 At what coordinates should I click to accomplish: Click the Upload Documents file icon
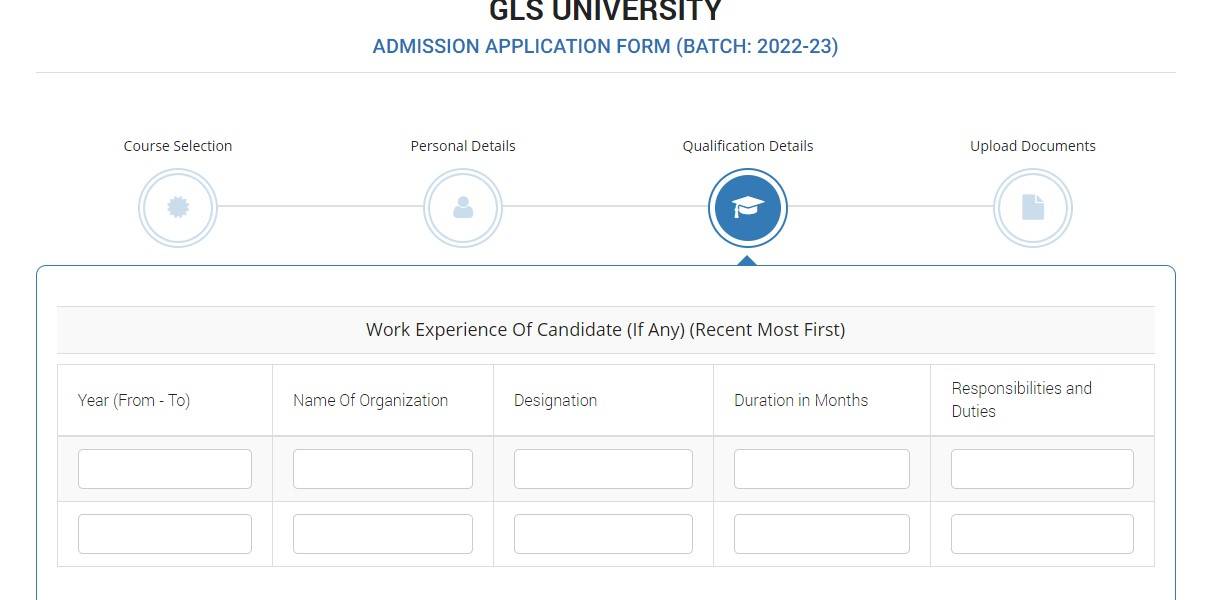(1033, 208)
